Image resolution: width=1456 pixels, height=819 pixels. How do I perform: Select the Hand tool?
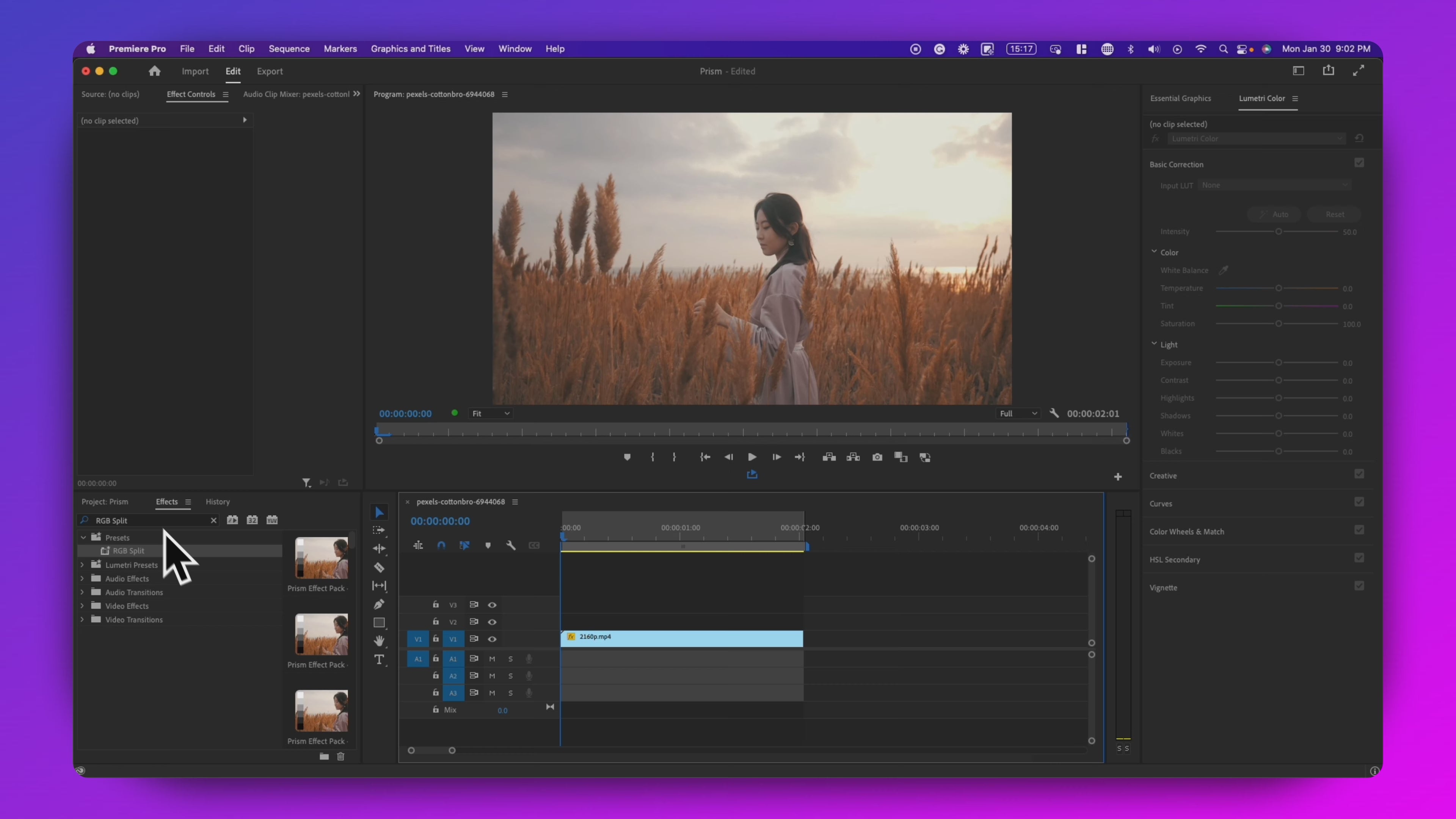pyautogui.click(x=379, y=641)
